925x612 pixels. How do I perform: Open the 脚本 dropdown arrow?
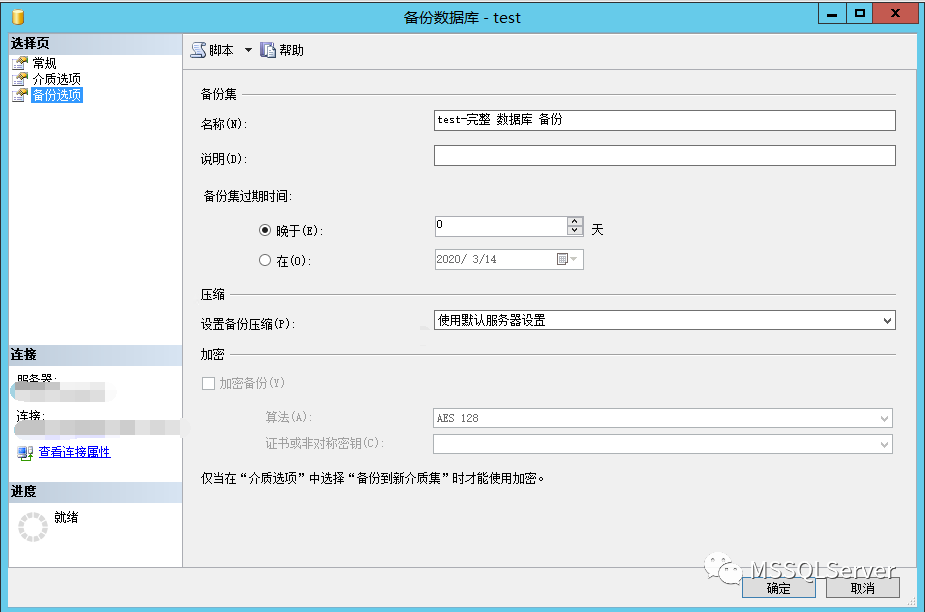(x=248, y=50)
